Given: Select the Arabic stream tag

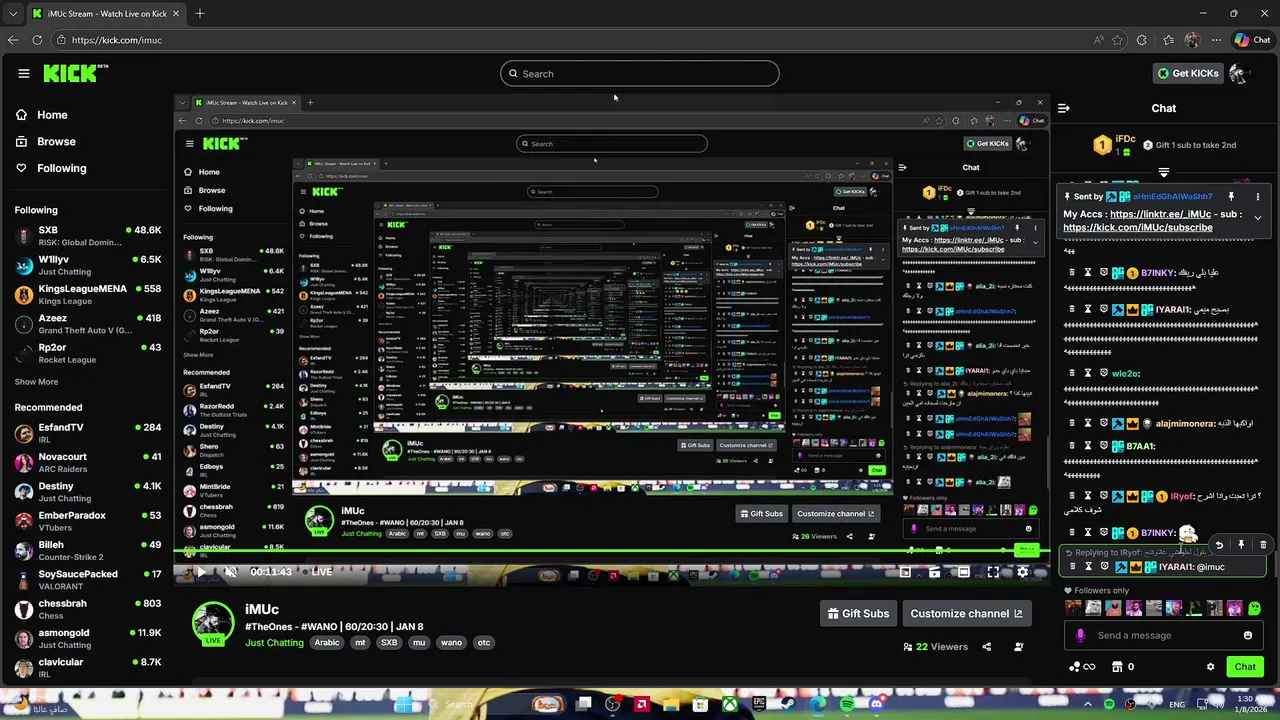Looking at the screenshot, I should pyautogui.click(x=327, y=643).
